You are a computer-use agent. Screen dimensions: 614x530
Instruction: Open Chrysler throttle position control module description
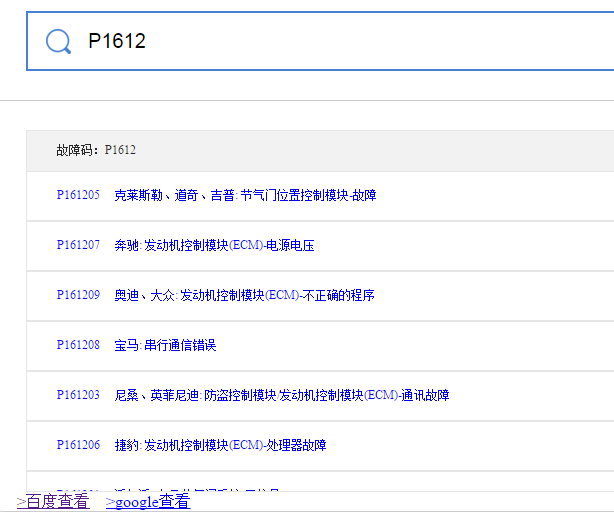click(245, 195)
